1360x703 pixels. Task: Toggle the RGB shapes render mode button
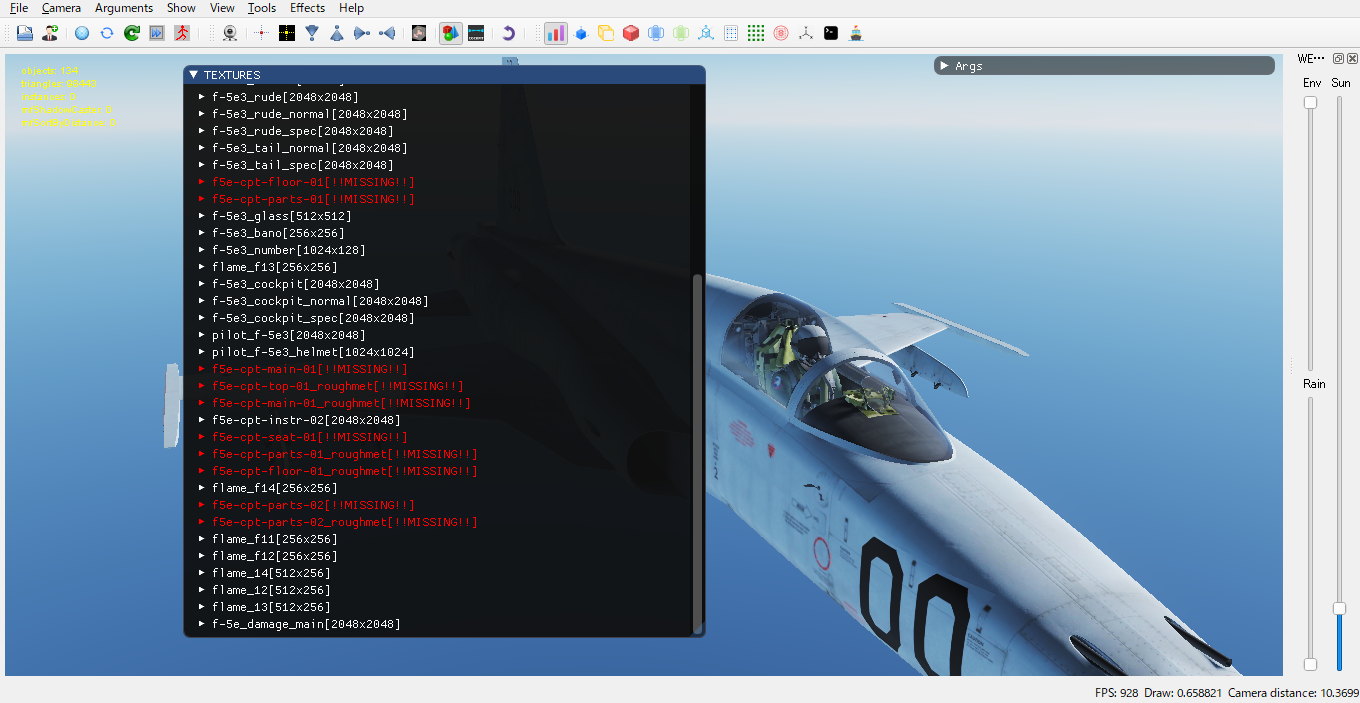click(450, 33)
